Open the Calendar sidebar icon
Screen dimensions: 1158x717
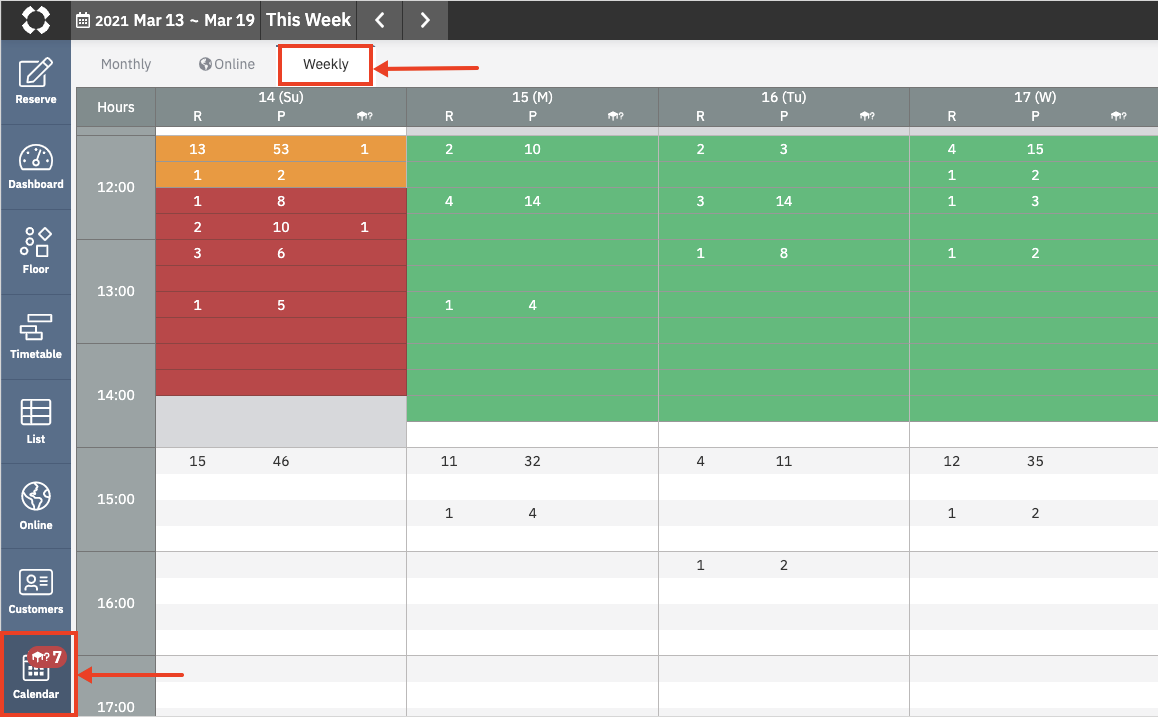coord(35,676)
